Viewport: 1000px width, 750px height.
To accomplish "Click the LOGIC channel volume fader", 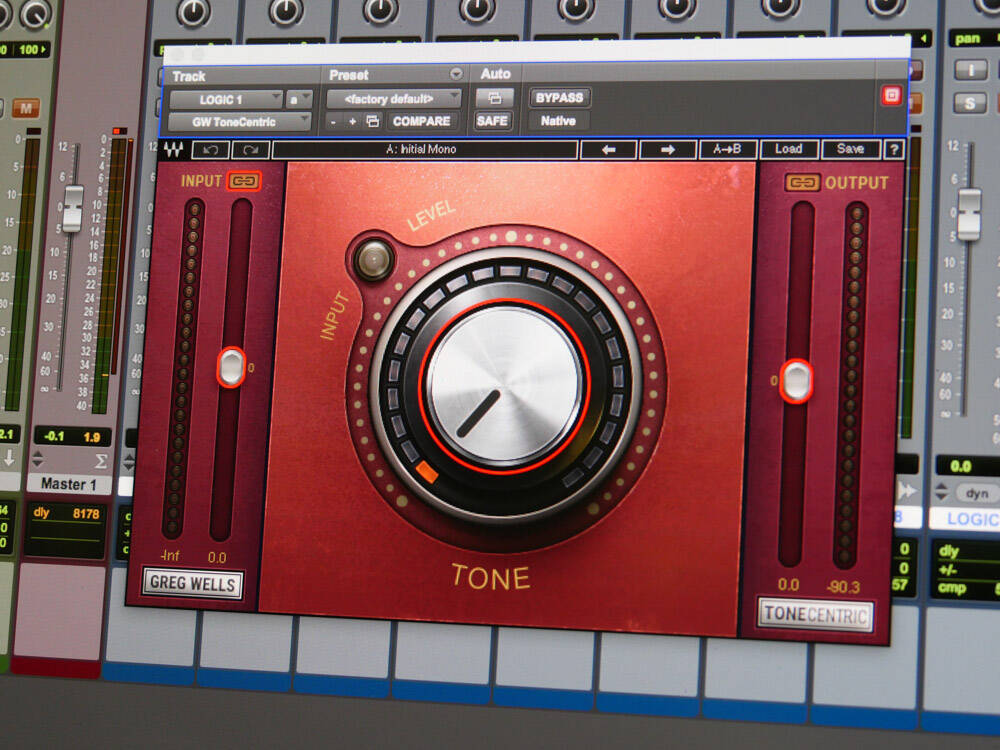I will click(969, 214).
